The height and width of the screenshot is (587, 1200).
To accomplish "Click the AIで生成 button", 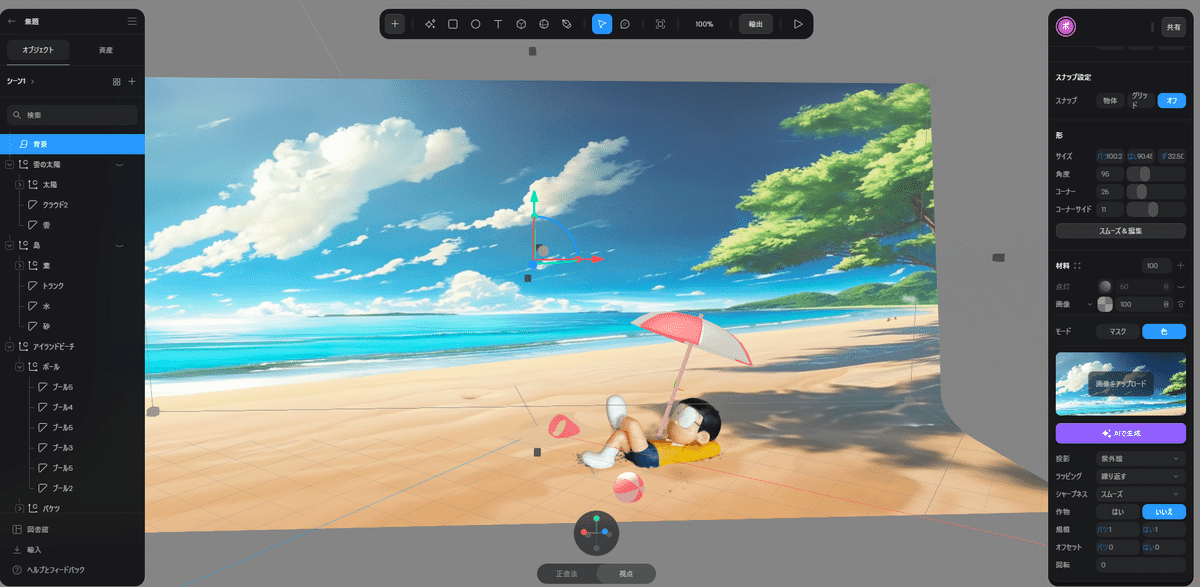I will click(1121, 433).
